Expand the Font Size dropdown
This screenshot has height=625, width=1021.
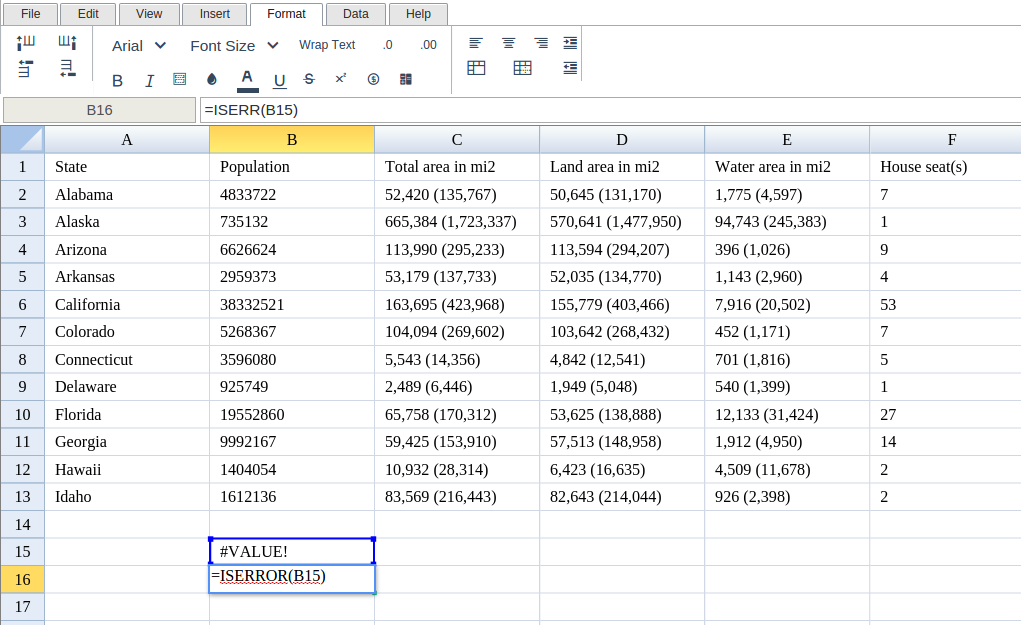point(236,45)
